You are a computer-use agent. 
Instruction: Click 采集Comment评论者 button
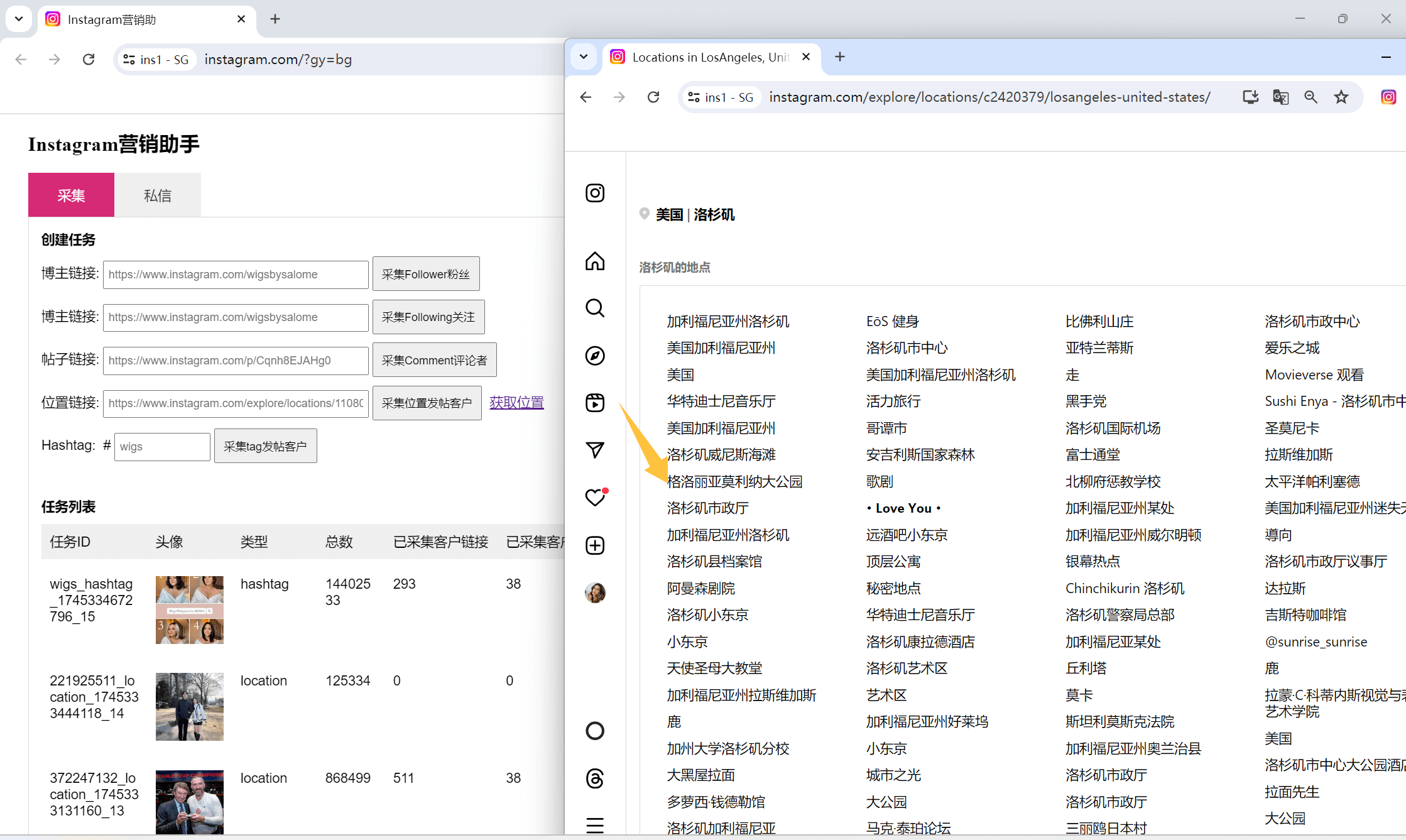[435, 360]
